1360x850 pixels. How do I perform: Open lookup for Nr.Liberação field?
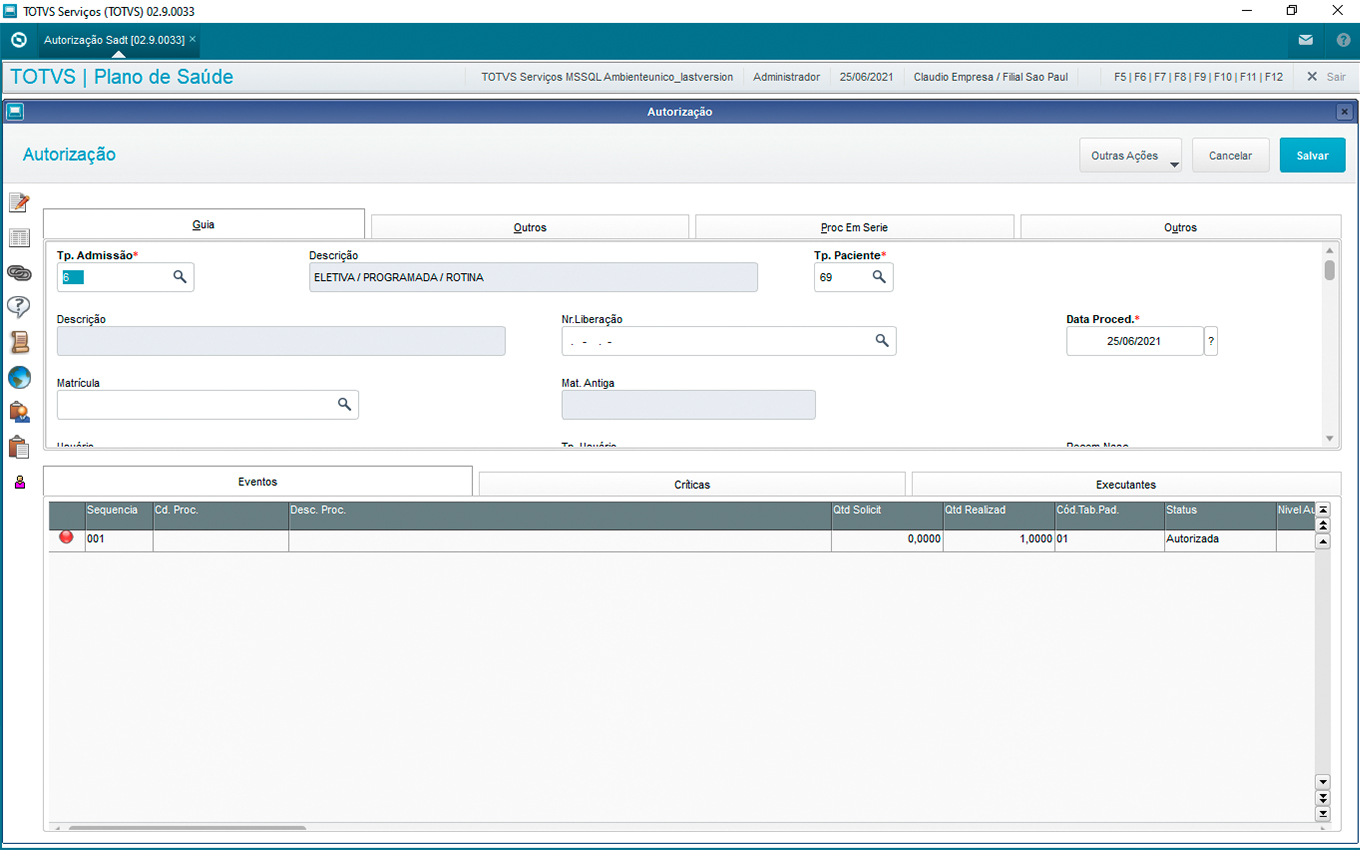click(882, 341)
